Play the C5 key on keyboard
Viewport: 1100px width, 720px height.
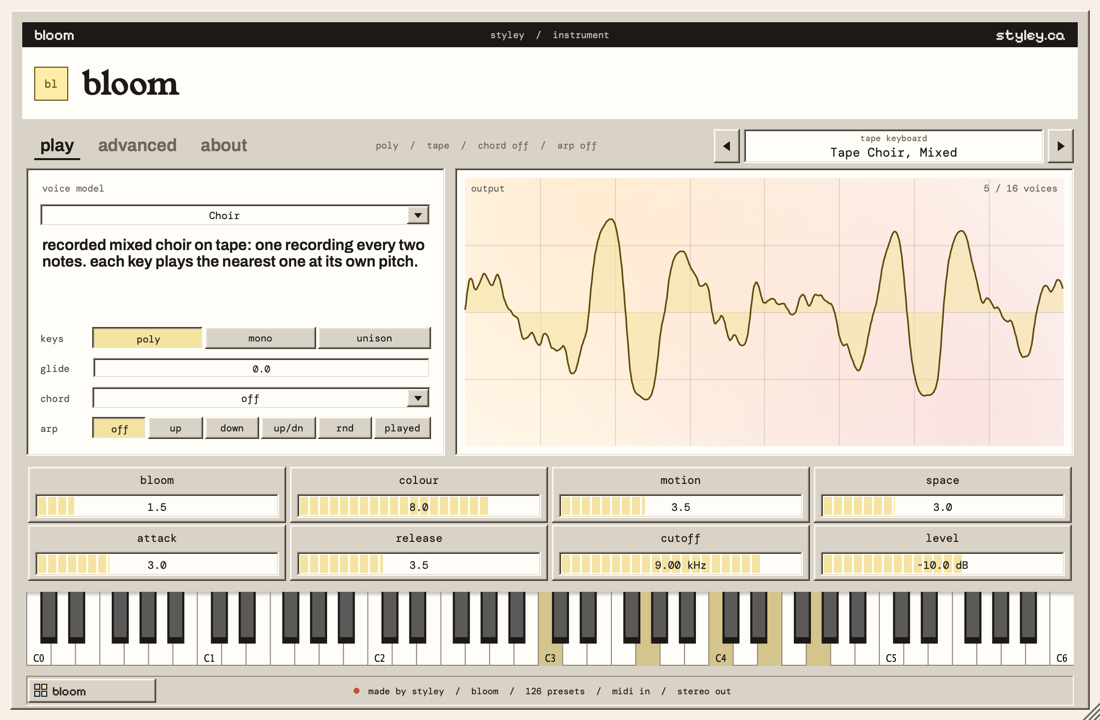[x=891, y=653]
